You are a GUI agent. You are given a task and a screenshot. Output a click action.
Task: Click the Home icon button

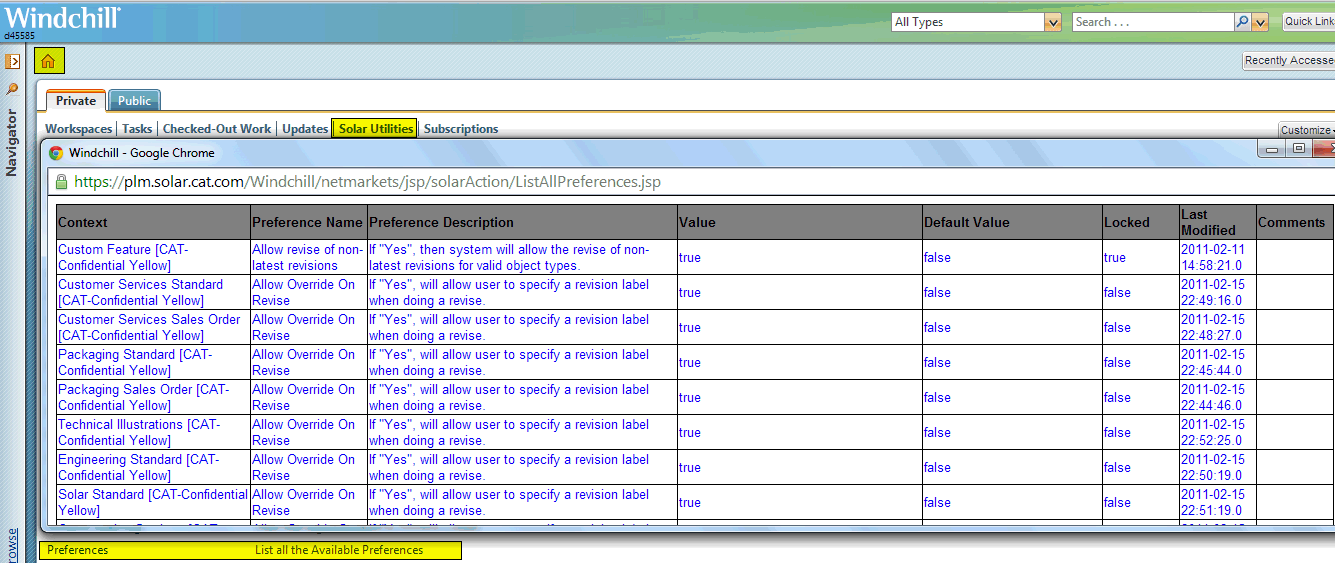pyautogui.click(x=49, y=61)
